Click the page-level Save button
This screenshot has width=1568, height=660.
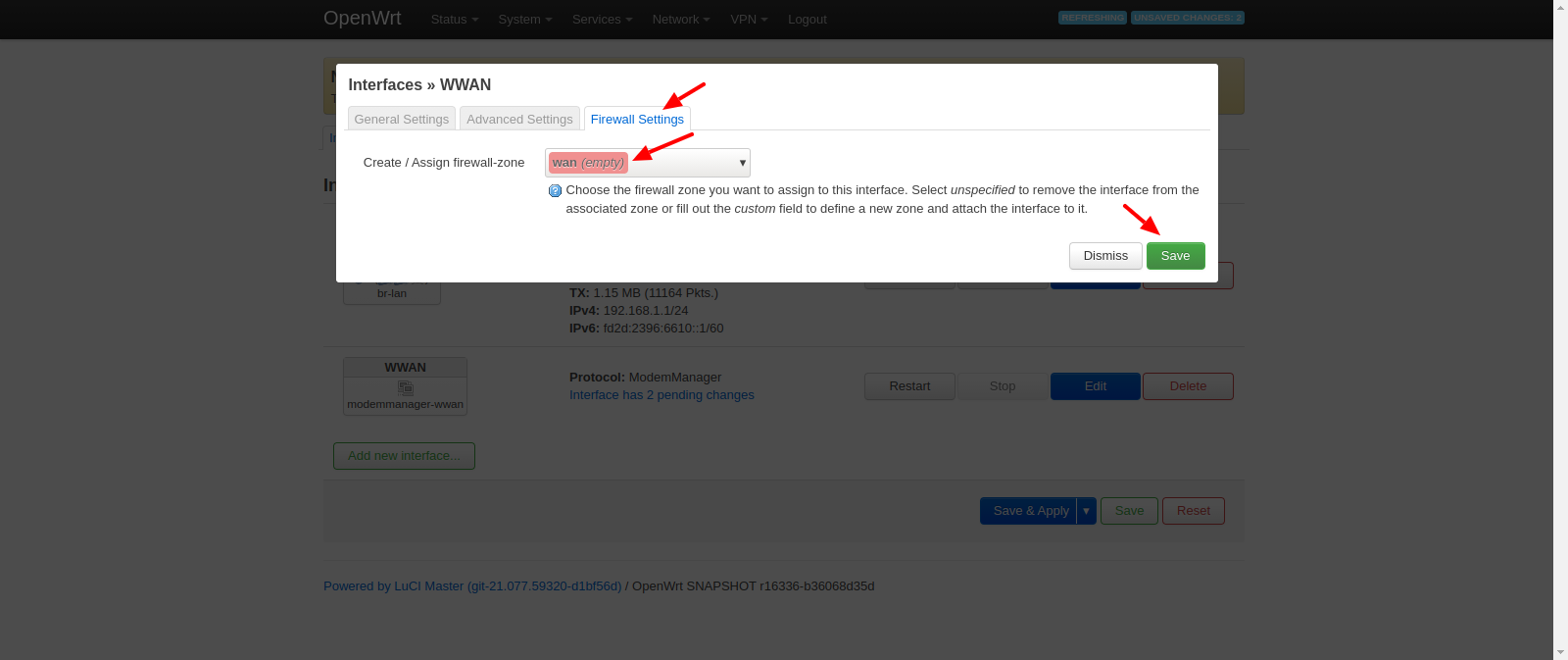tap(1129, 511)
